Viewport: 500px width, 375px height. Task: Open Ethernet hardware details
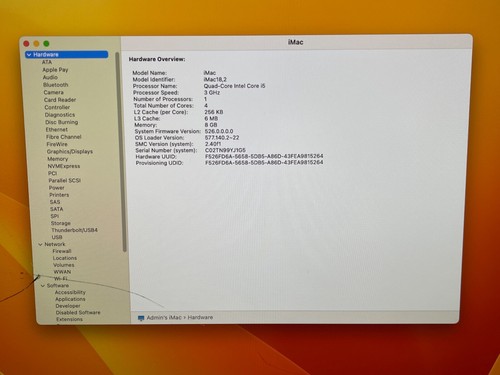[57, 129]
